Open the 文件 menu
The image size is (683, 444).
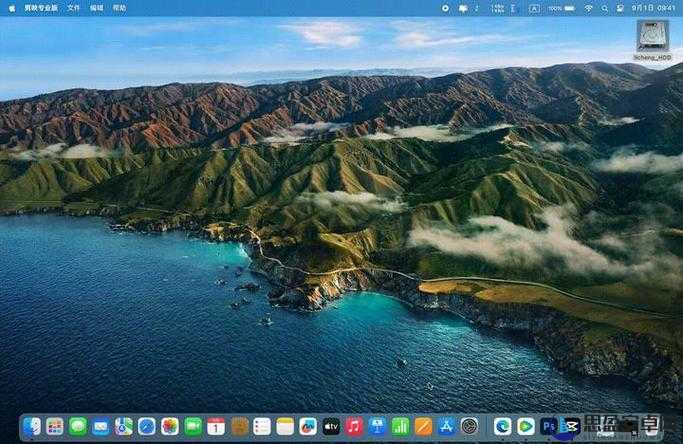click(x=74, y=8)
